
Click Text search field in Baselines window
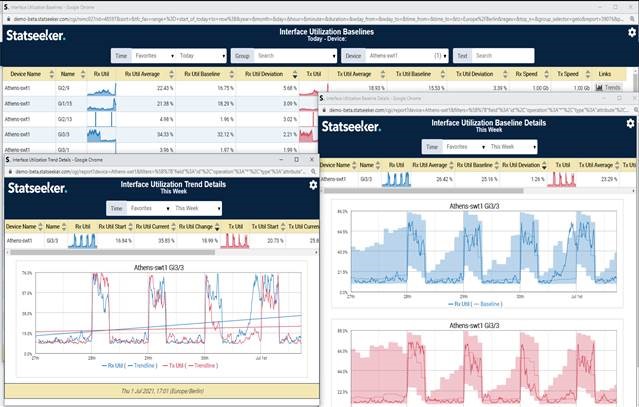tap(503, 56)
